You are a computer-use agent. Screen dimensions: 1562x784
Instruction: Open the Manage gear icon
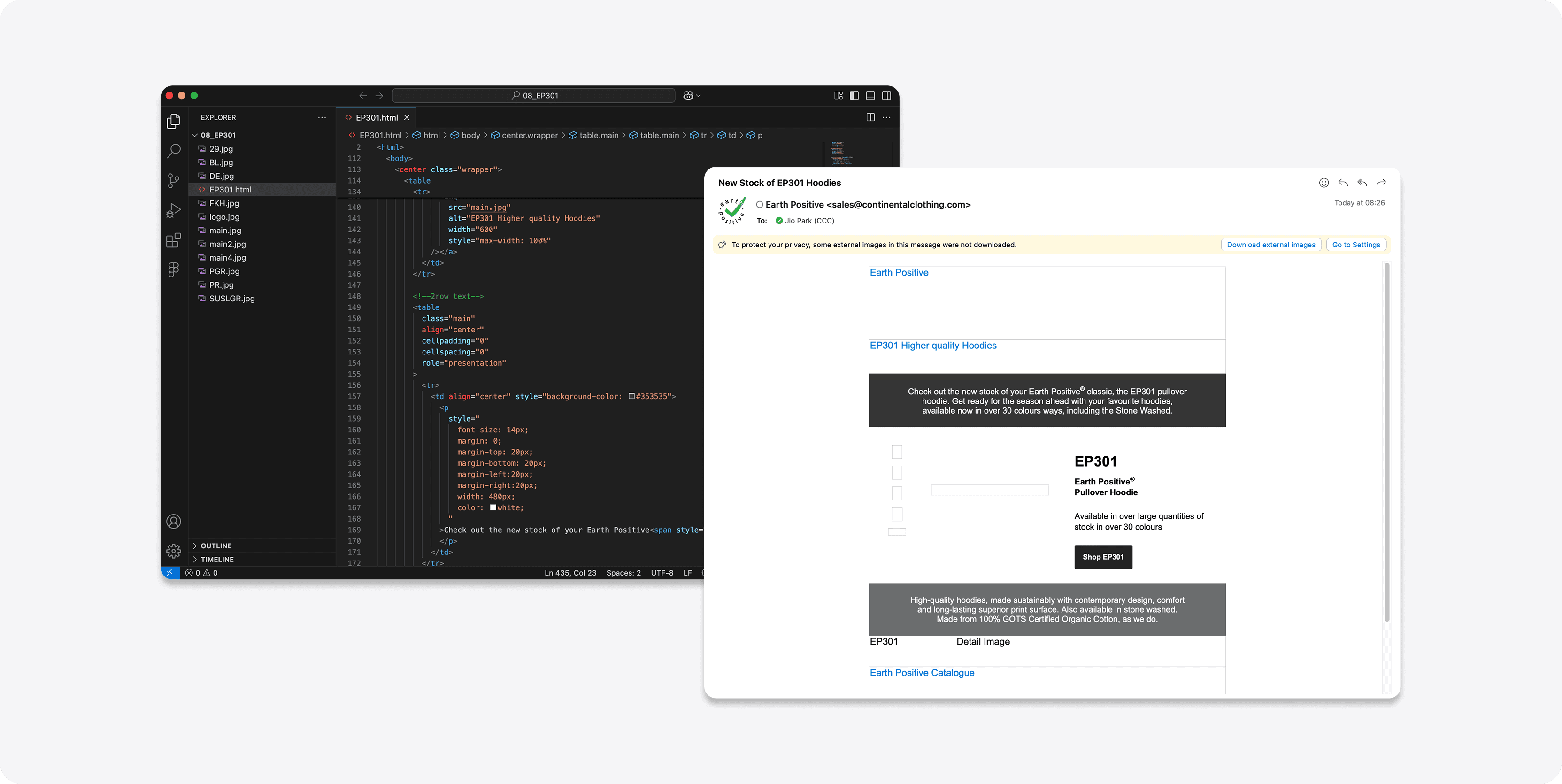click(x=173, y=551)
